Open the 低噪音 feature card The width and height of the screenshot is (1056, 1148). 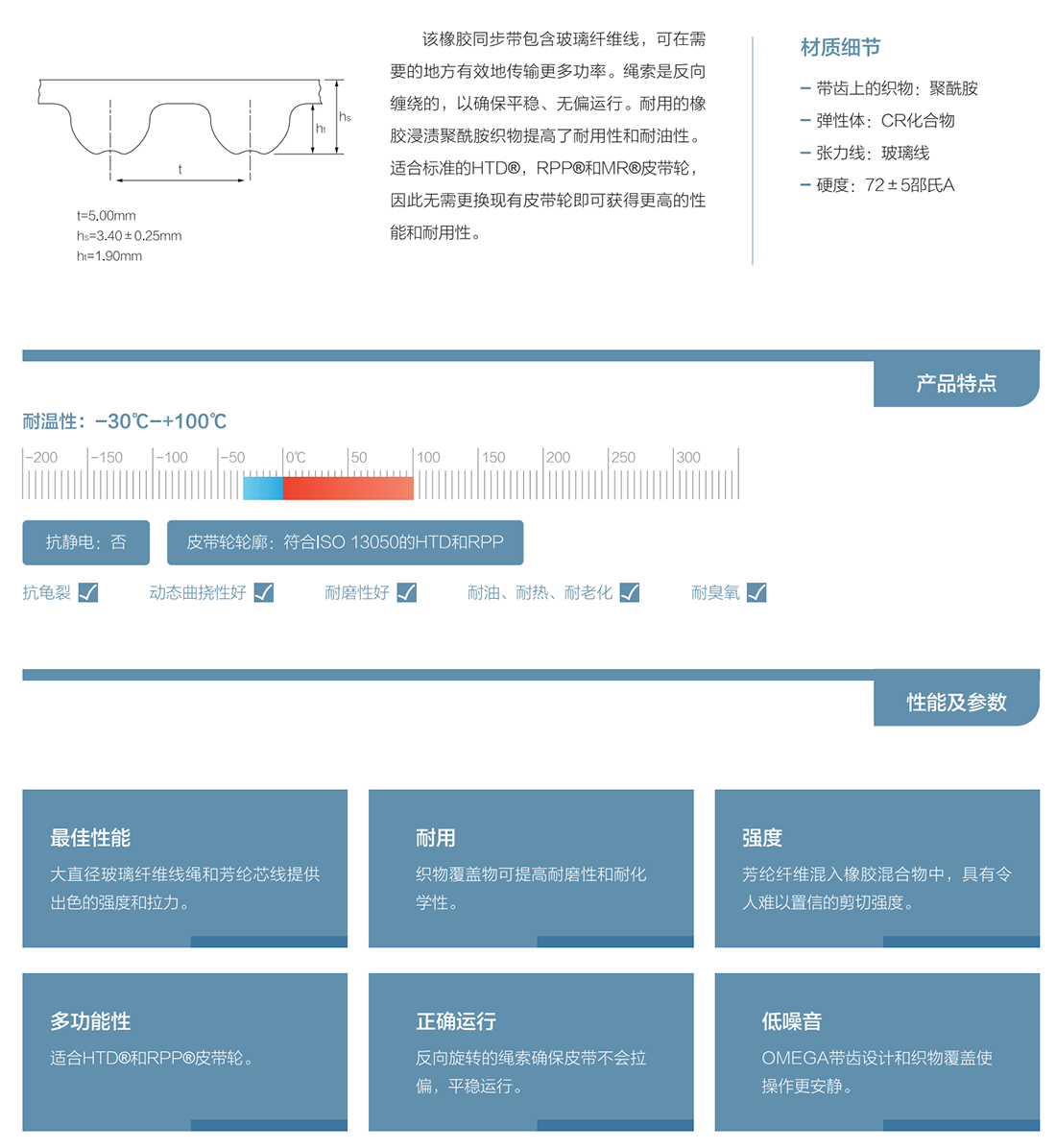coord(876,1051)
